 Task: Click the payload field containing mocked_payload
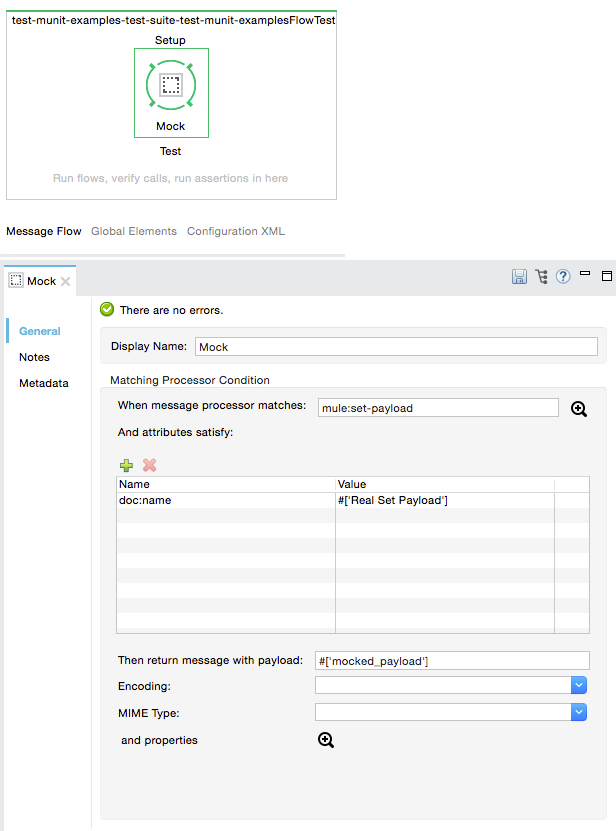click(451, 660)
